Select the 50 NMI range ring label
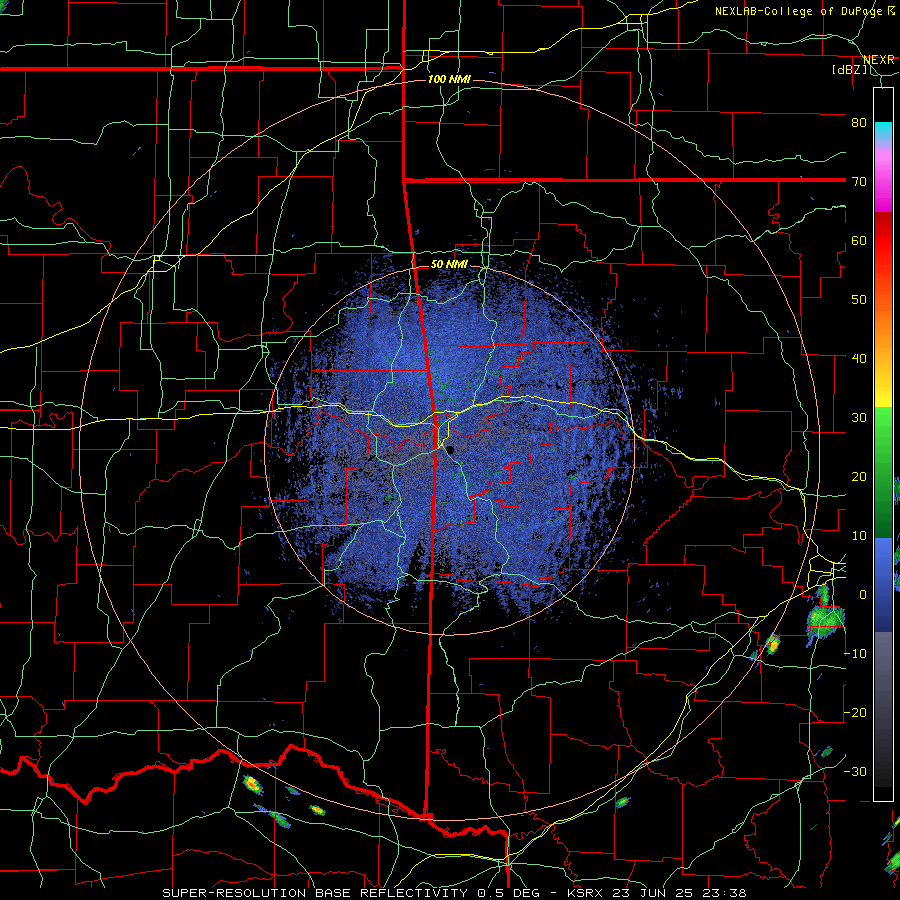900x900 pixels. click(449, 265)
